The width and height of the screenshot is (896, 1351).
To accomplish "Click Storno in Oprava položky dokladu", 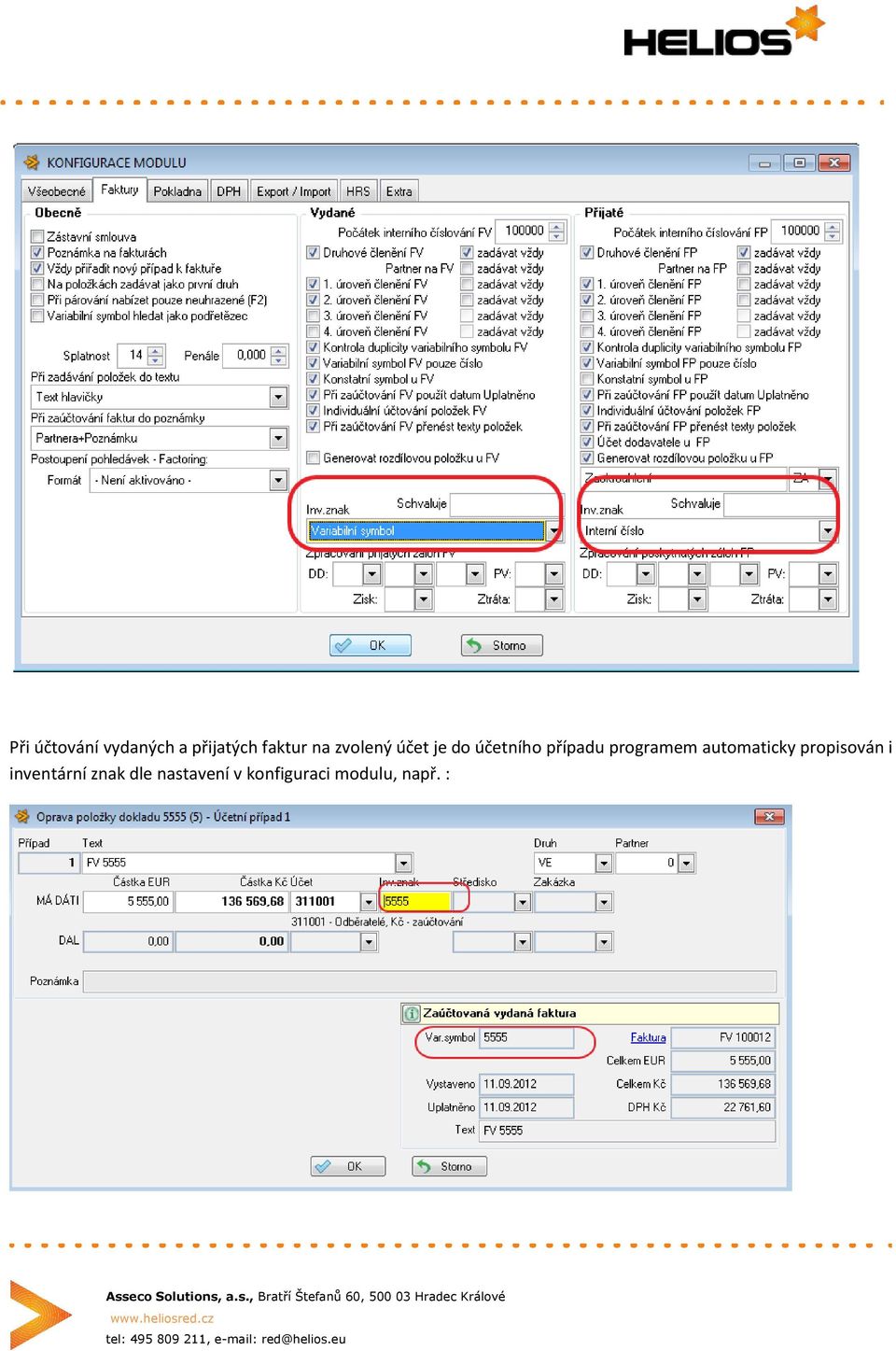I will click(x=450, y=1166).
